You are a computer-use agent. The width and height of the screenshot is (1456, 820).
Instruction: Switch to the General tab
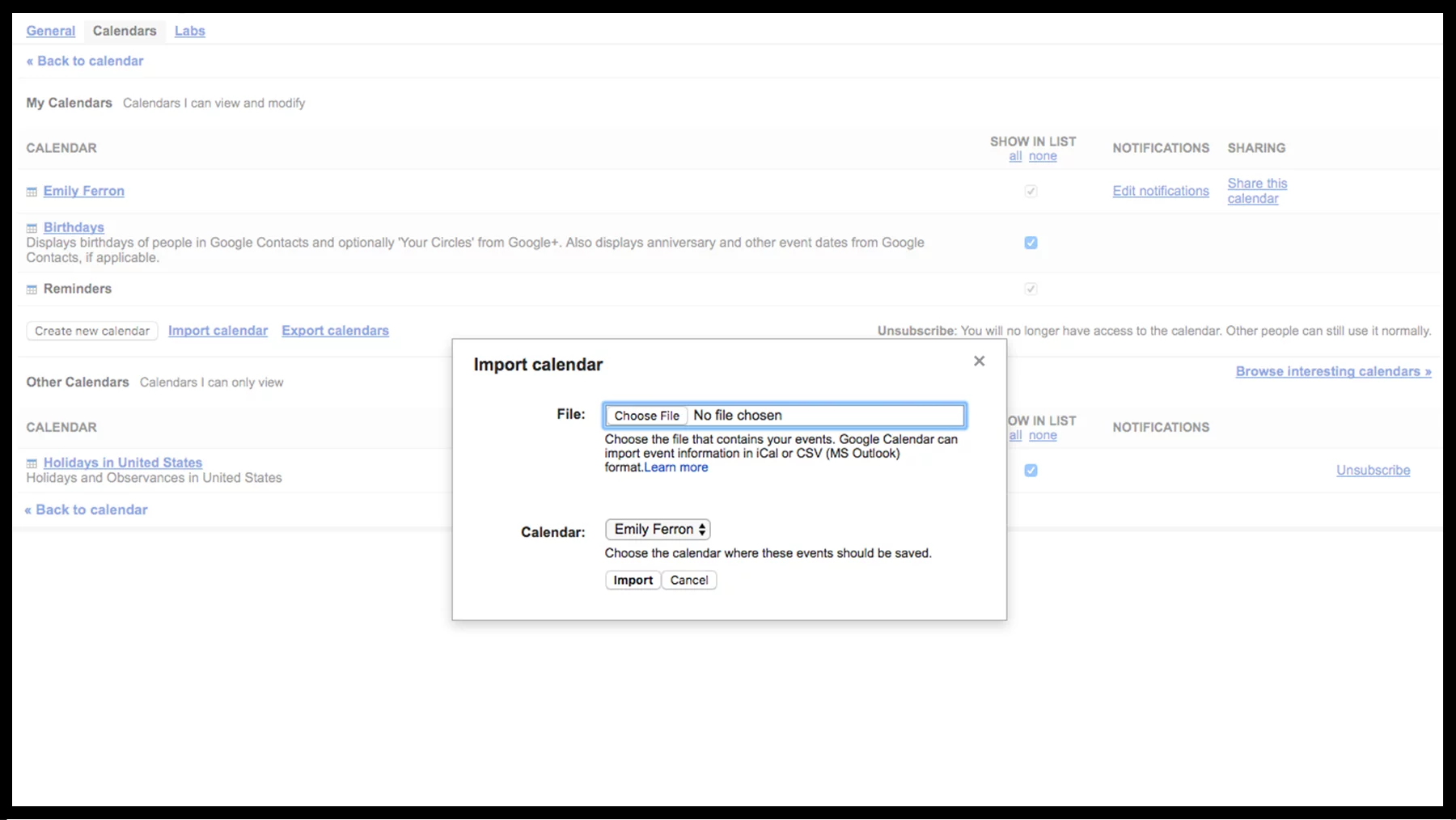(50, 31)
